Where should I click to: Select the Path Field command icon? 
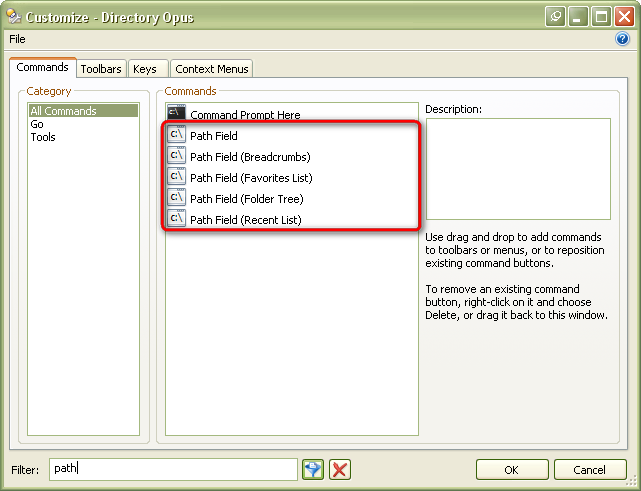coord(177,135)
